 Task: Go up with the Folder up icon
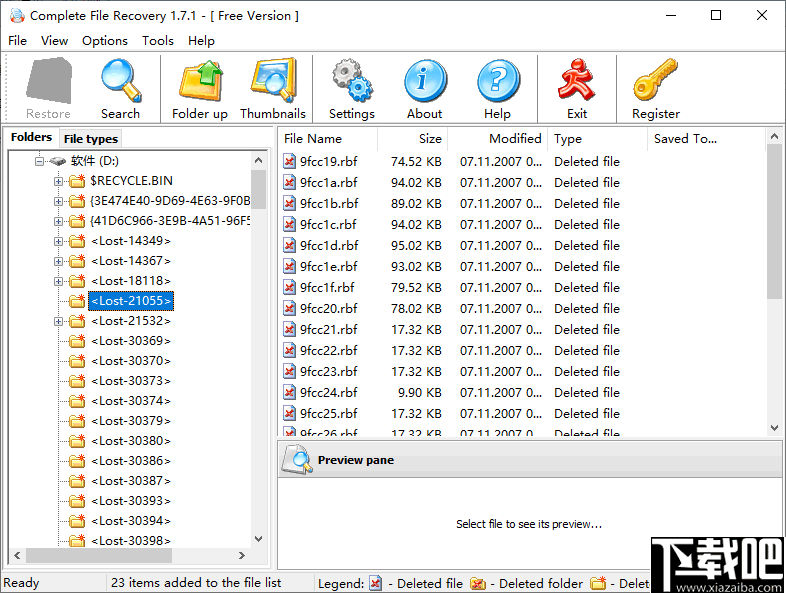coord(201,81)
